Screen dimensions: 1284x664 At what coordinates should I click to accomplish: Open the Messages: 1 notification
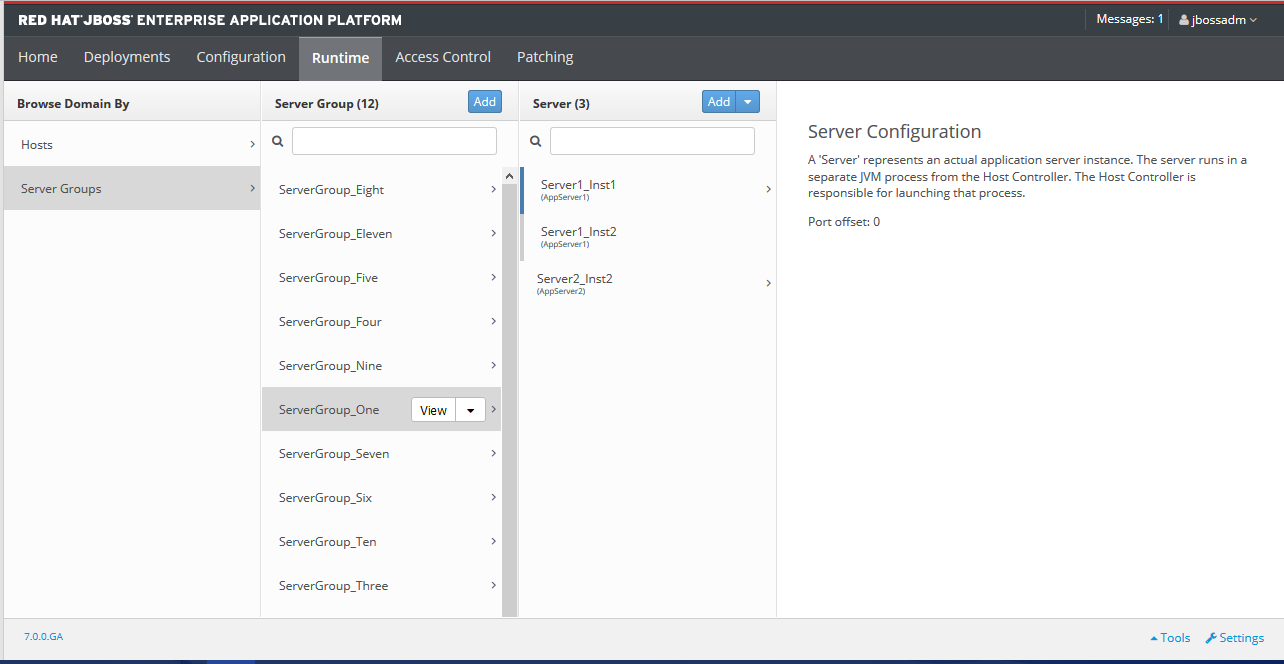(x=1129, y=19)
